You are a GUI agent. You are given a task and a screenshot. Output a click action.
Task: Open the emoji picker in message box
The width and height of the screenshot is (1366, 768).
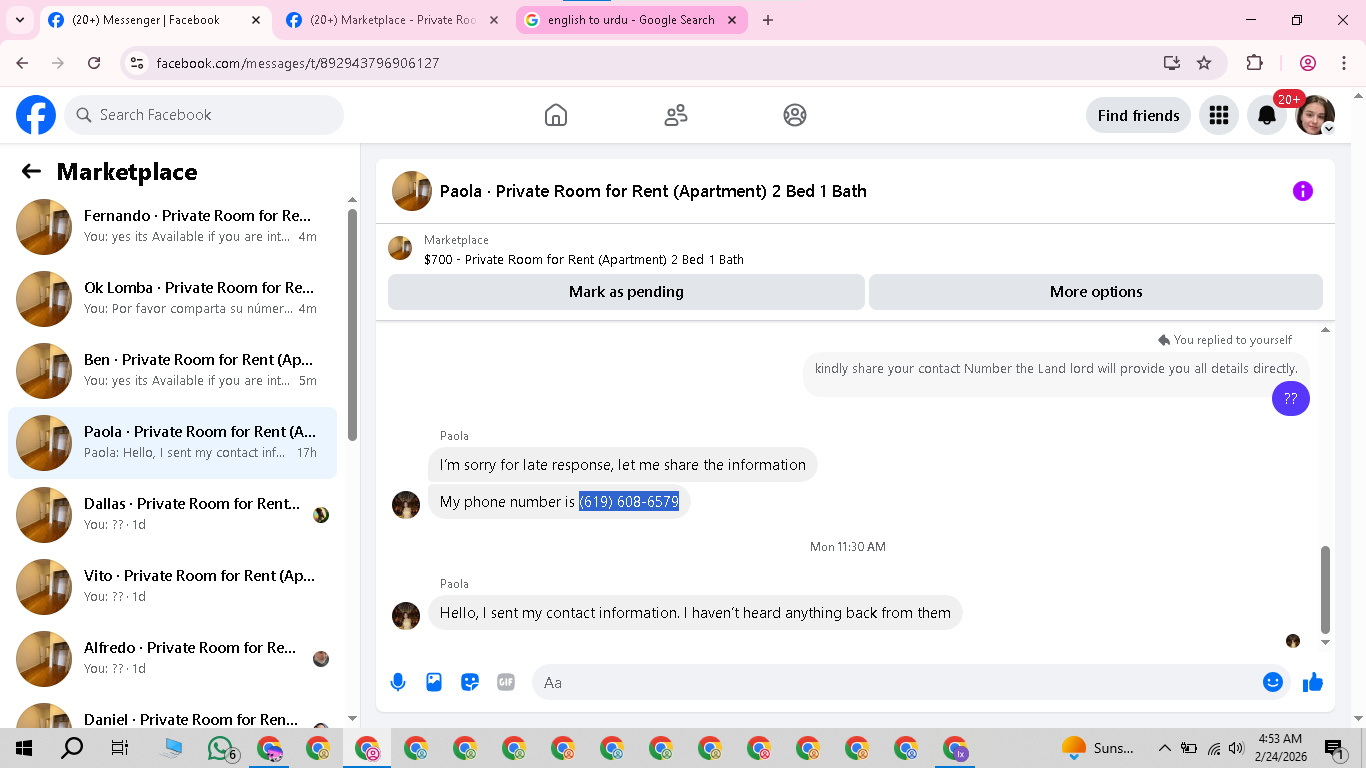tap(1273, 682)
